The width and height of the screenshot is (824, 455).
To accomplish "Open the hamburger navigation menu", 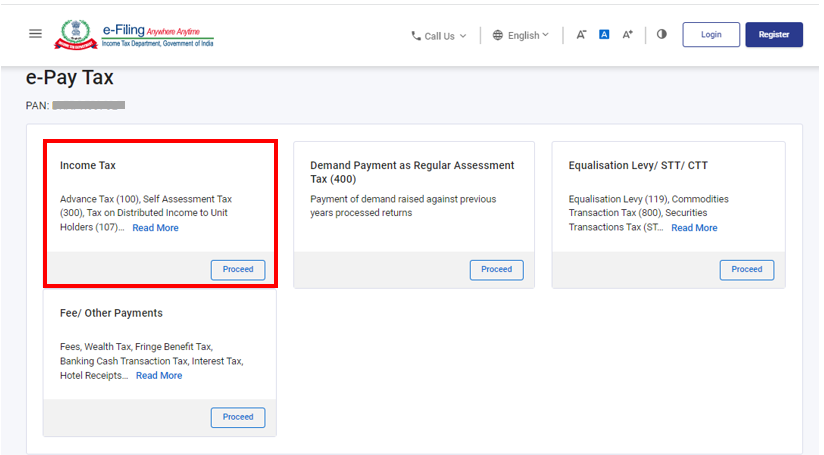I will click(36, 34).
